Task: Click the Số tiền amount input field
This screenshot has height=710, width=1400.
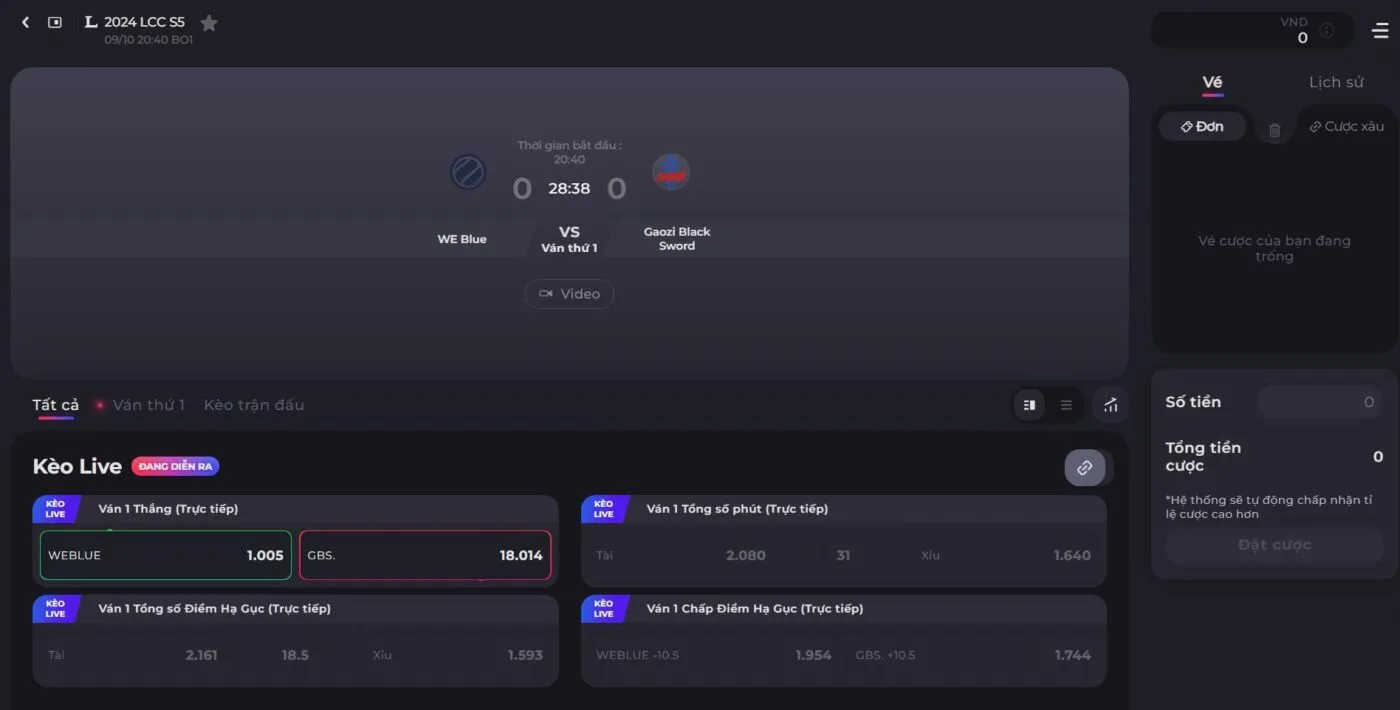Action: pos(1320,401)
